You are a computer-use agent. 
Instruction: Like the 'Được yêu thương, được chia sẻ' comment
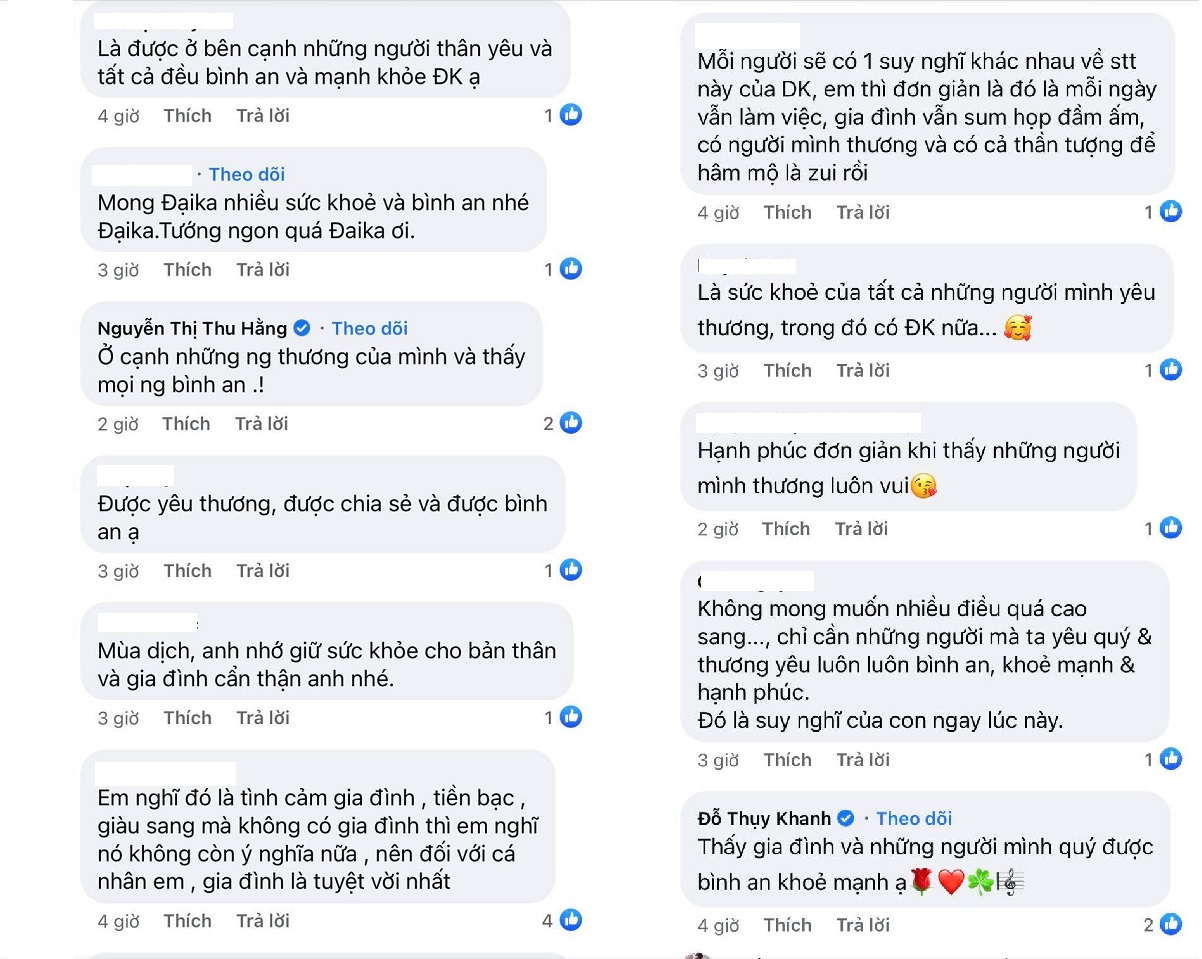[x=187, y=571]
